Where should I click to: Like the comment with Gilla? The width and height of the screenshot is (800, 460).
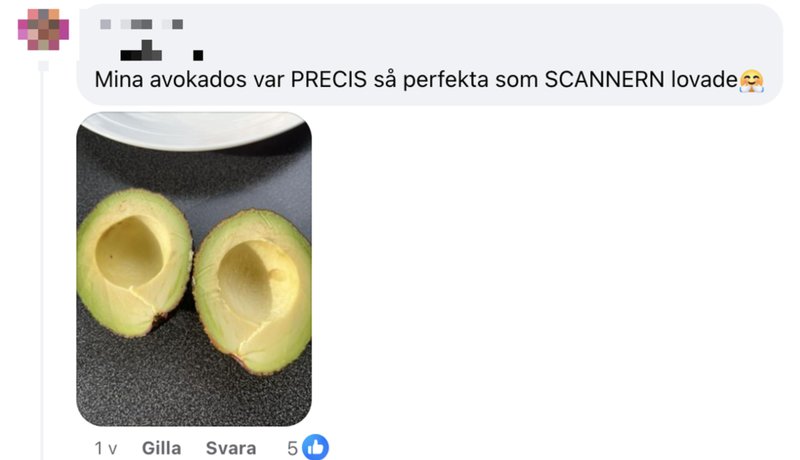tap(161, 448)
